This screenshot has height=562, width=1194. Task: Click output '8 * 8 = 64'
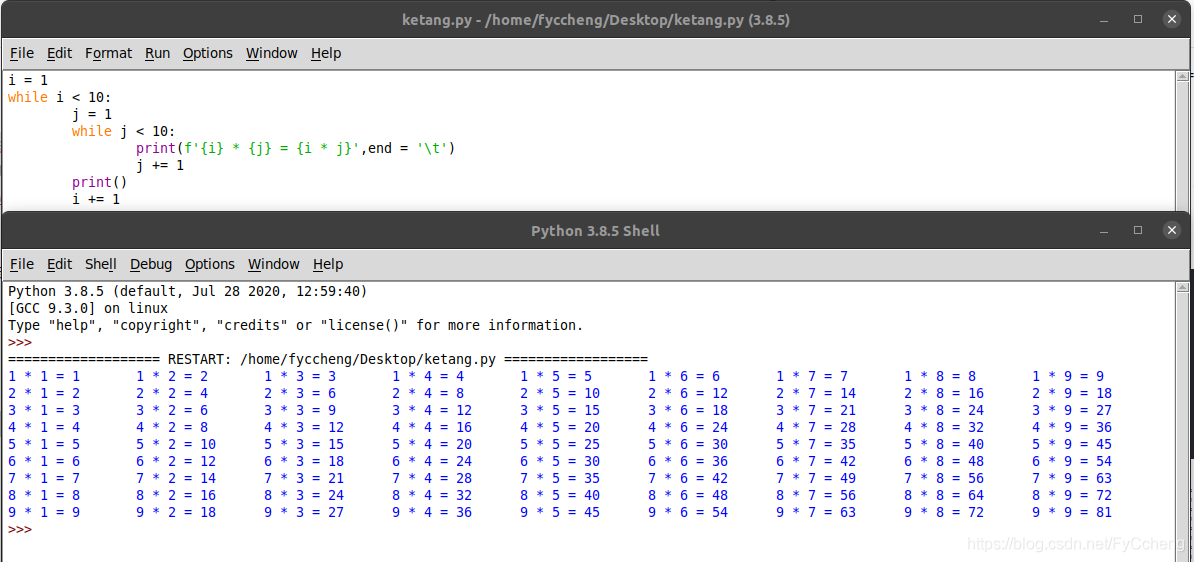pos(944,496)
